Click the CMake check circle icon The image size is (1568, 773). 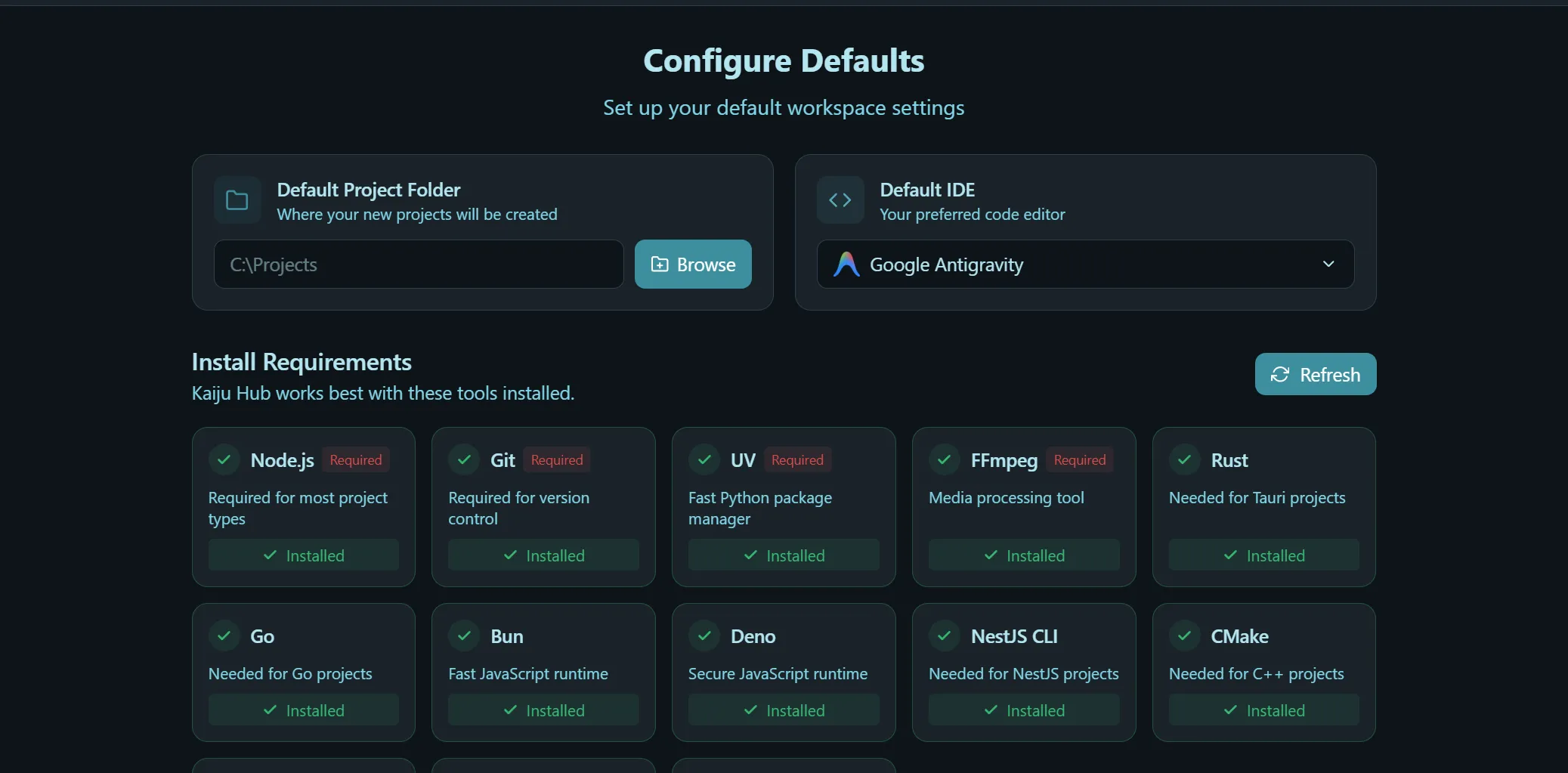[1185, 635]
